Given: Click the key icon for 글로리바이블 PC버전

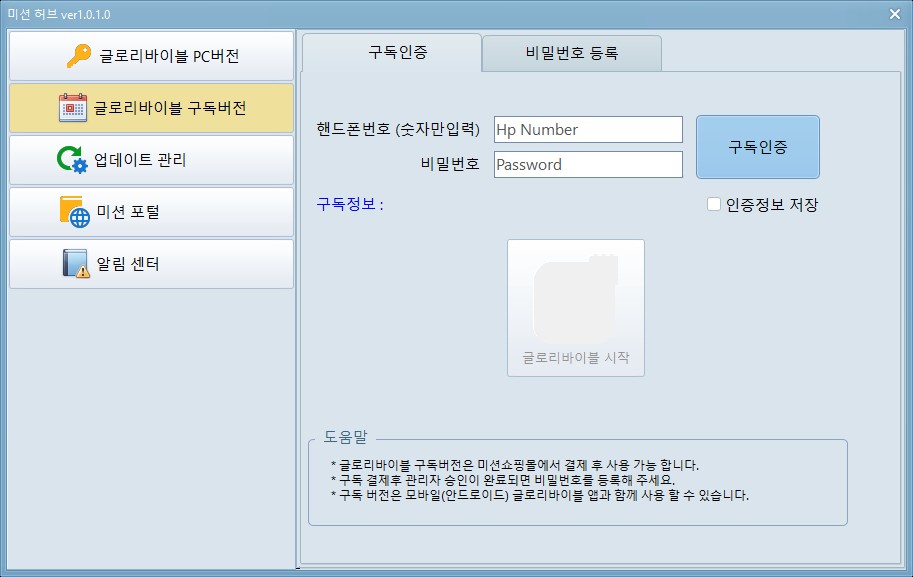Looking at the screenshot, I should click(79, 56).
